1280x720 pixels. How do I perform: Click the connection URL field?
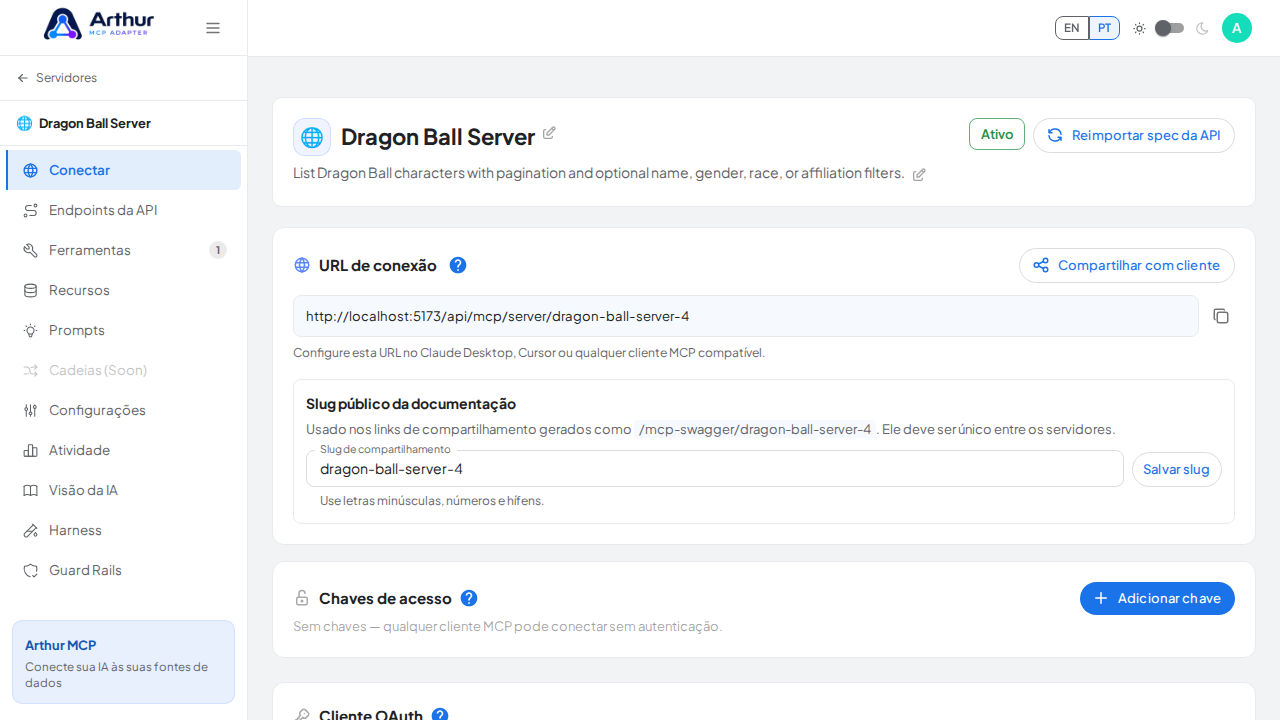coord(746,316)
